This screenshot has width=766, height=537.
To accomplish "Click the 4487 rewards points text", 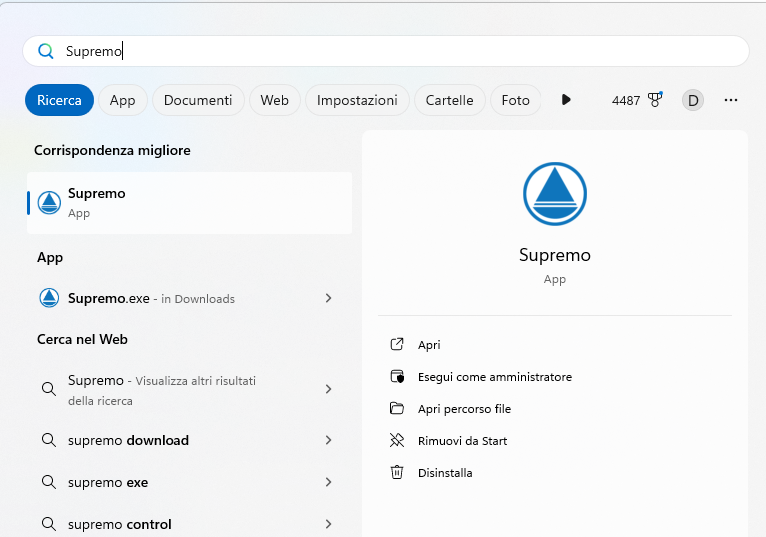I will point(626,101).
